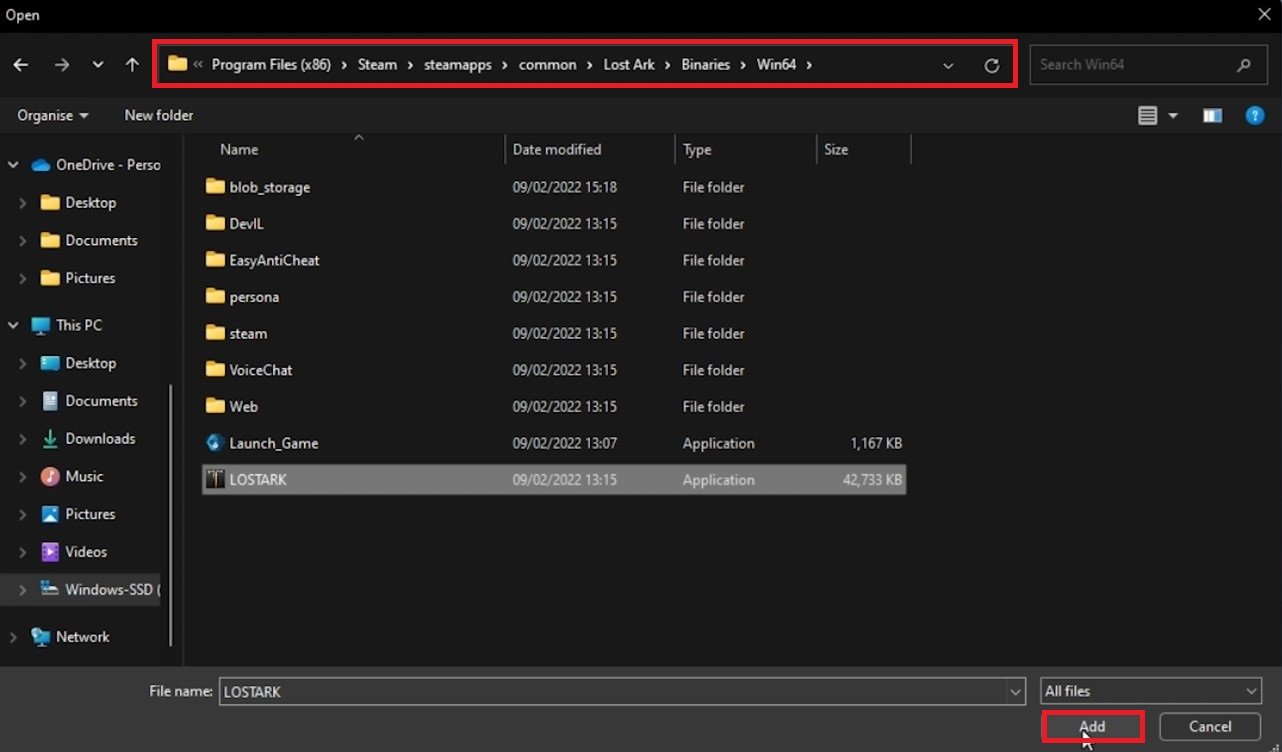Select the EasyAntiCheat folder
Viewport: 1282px width, 752px height.
point(274,260)
